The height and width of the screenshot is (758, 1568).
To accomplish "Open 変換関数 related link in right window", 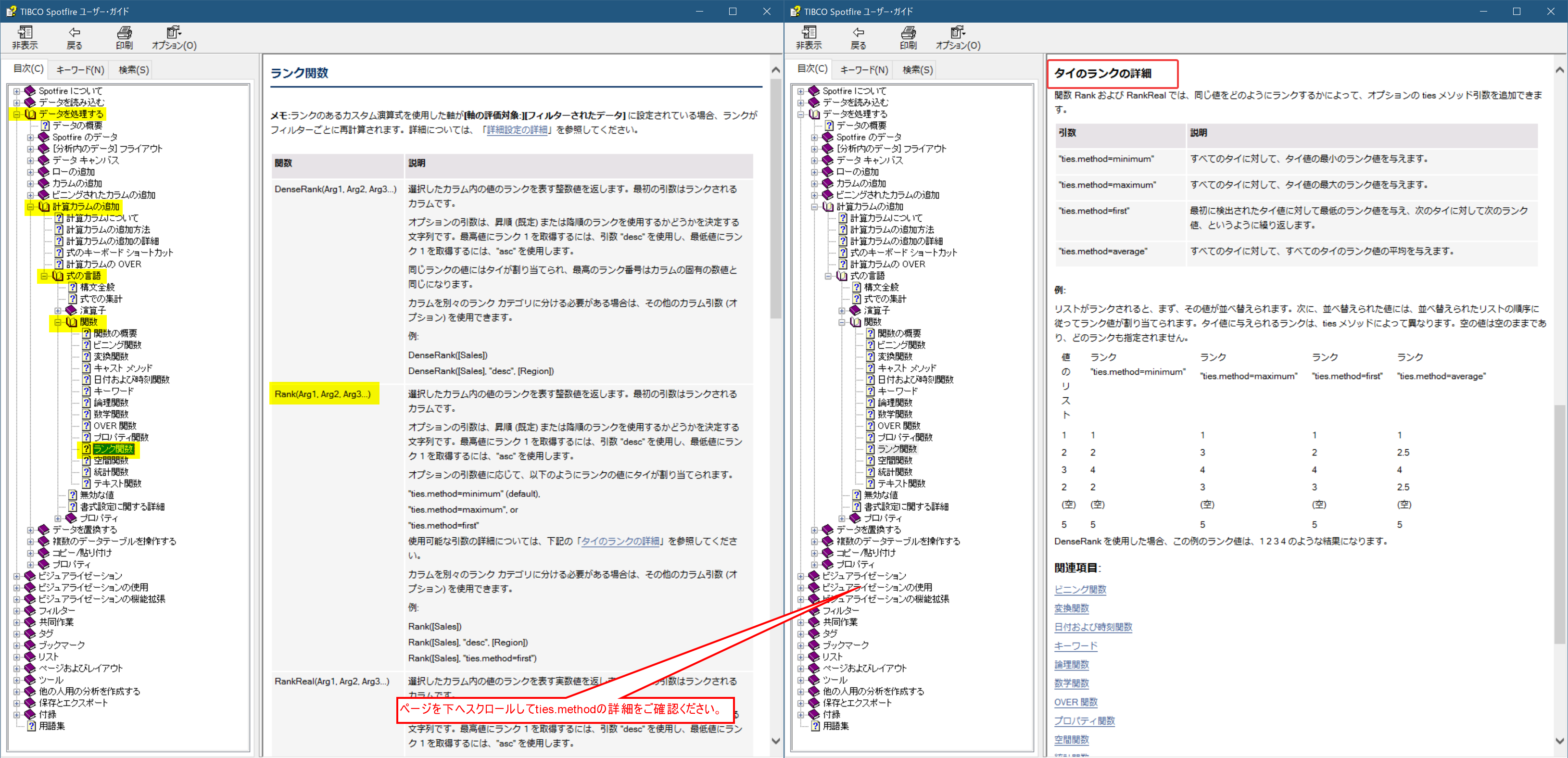I will pyautogui.click(x=1071, y=608).
